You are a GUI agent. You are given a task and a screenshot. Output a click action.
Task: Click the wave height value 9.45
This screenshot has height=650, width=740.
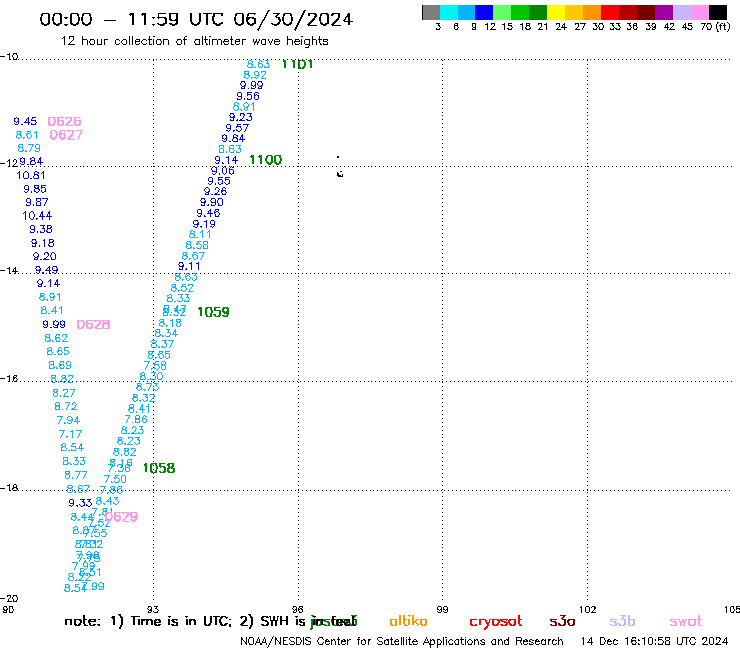point(25,121)
